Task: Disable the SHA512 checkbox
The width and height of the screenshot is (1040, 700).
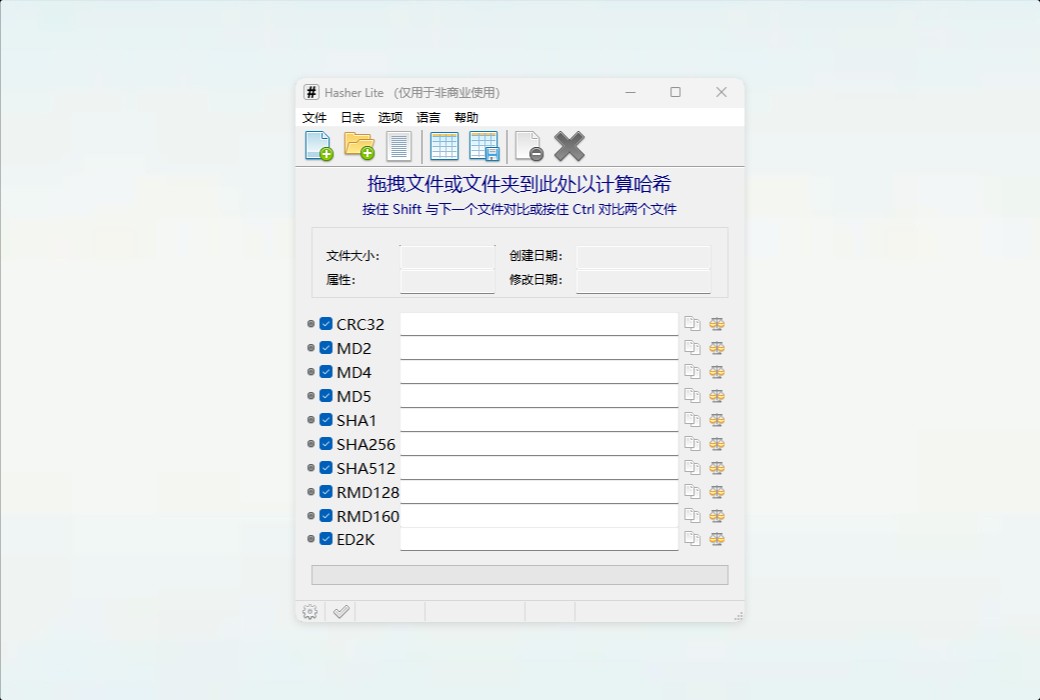Action: point(325,467)
